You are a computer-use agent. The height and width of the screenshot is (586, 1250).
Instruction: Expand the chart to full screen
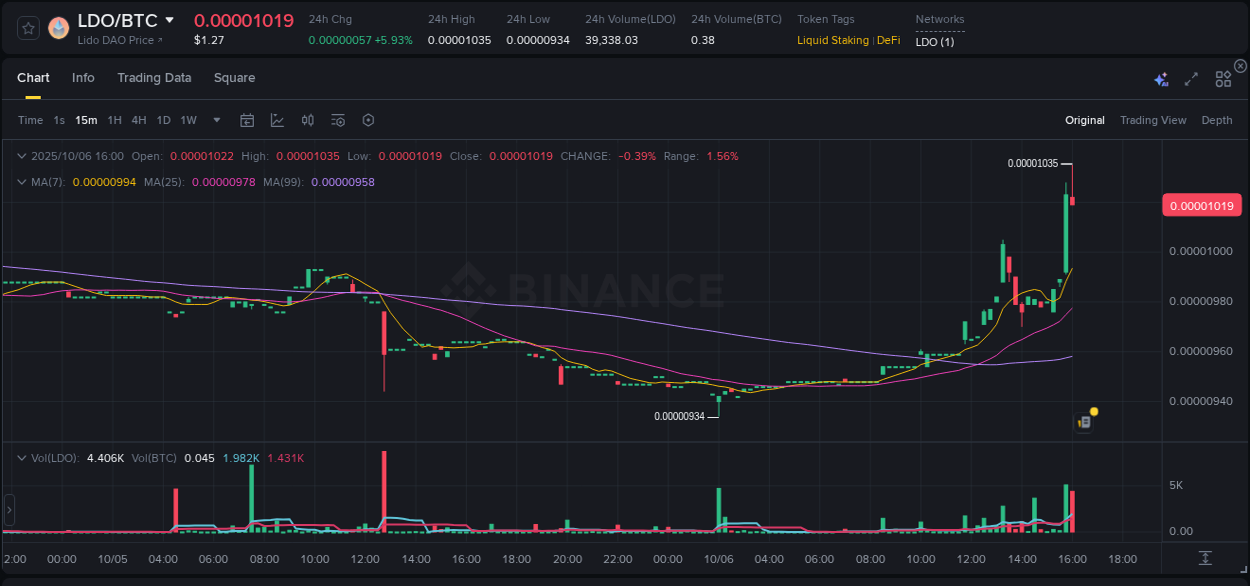coord(1190,79)
